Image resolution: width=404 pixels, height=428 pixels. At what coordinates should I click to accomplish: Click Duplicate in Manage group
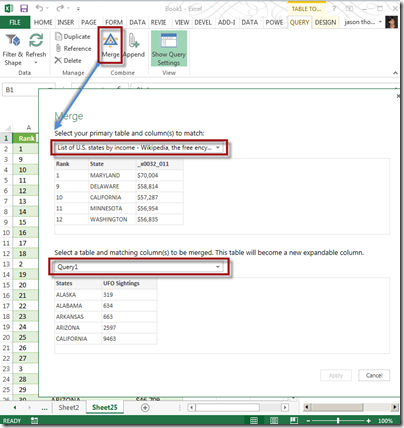tap(73, 36)
